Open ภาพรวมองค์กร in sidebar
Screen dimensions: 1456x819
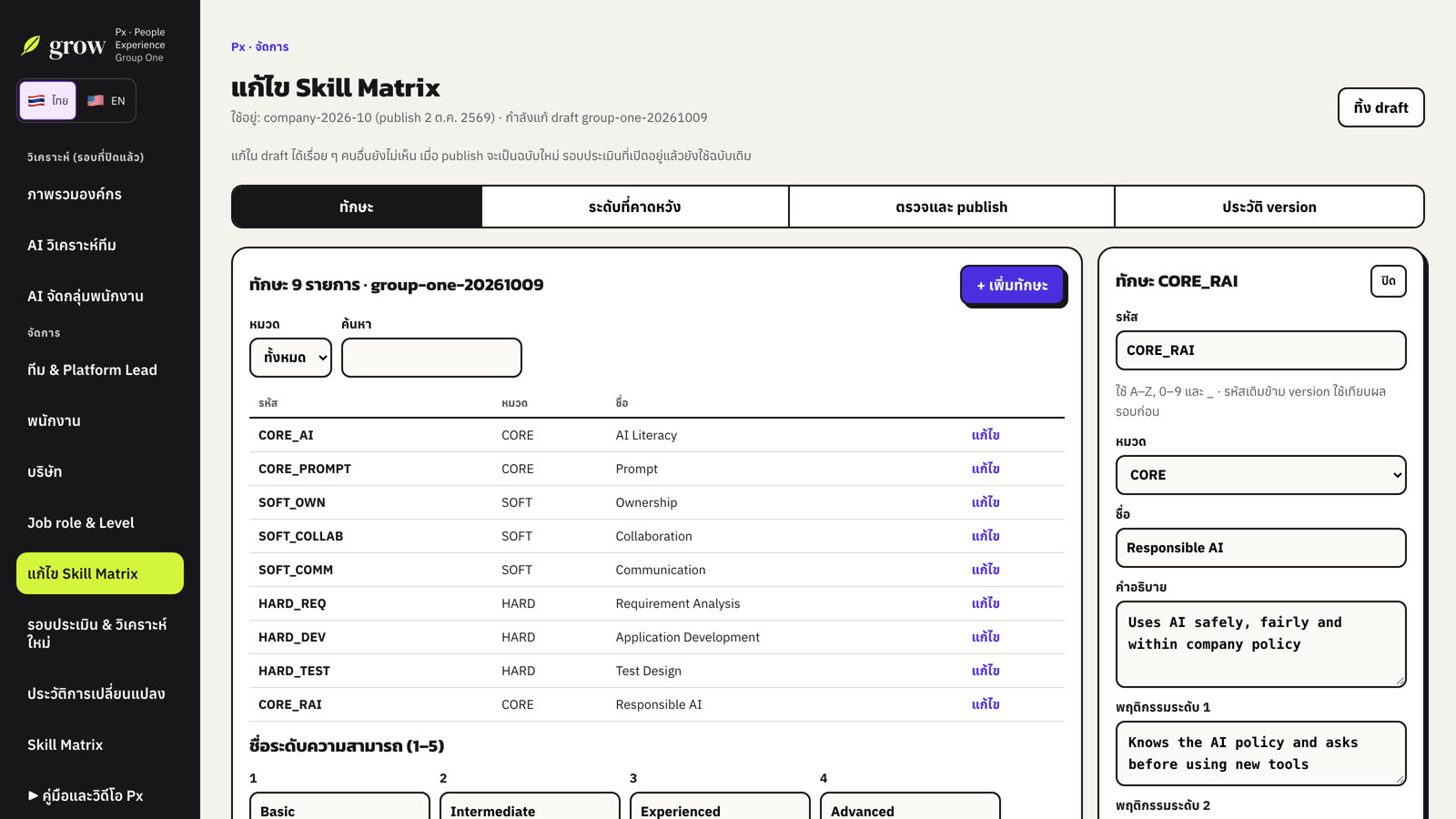100,195
